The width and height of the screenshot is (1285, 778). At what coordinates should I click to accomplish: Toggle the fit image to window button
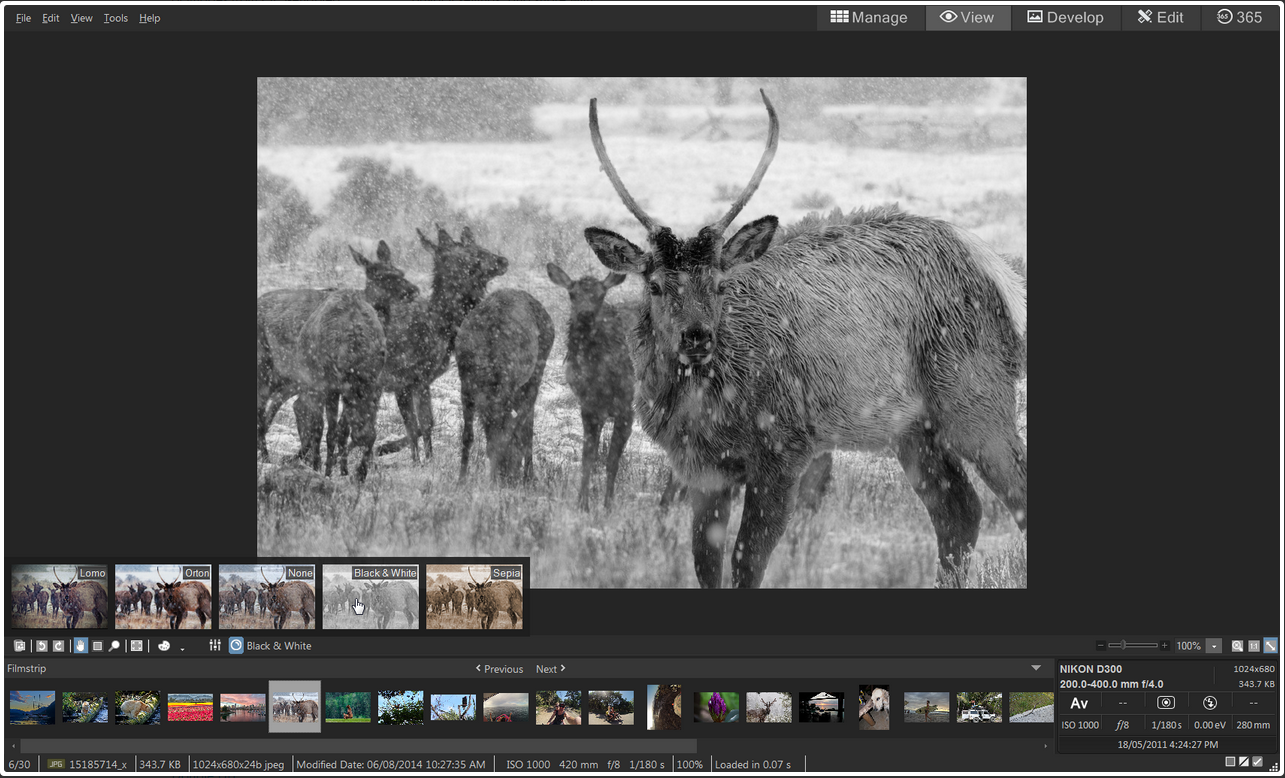point(1270,646)
